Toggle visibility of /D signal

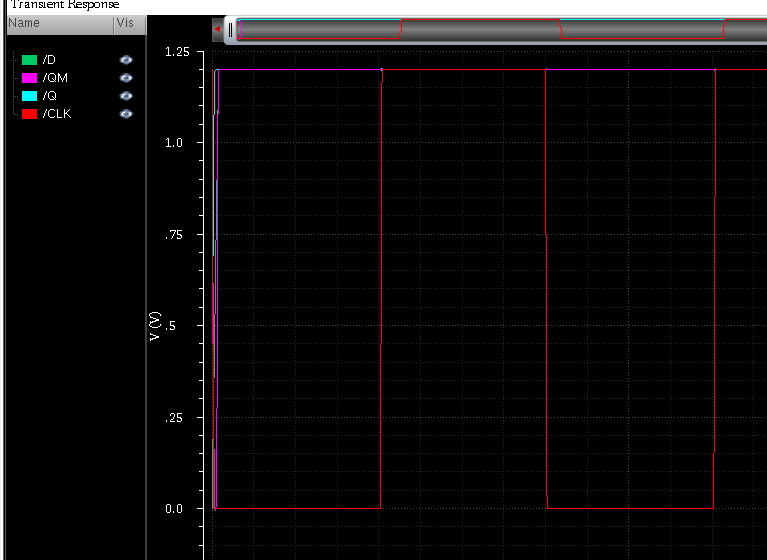tap(126, 60)
